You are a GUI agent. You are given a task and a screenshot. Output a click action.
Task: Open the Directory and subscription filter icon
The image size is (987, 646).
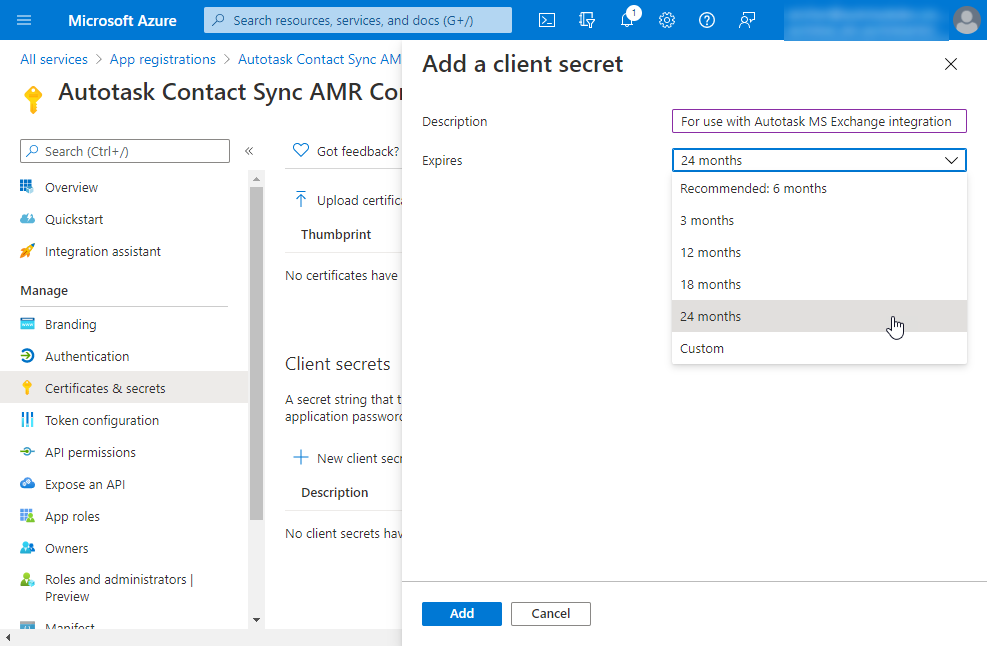click(587, 20)
